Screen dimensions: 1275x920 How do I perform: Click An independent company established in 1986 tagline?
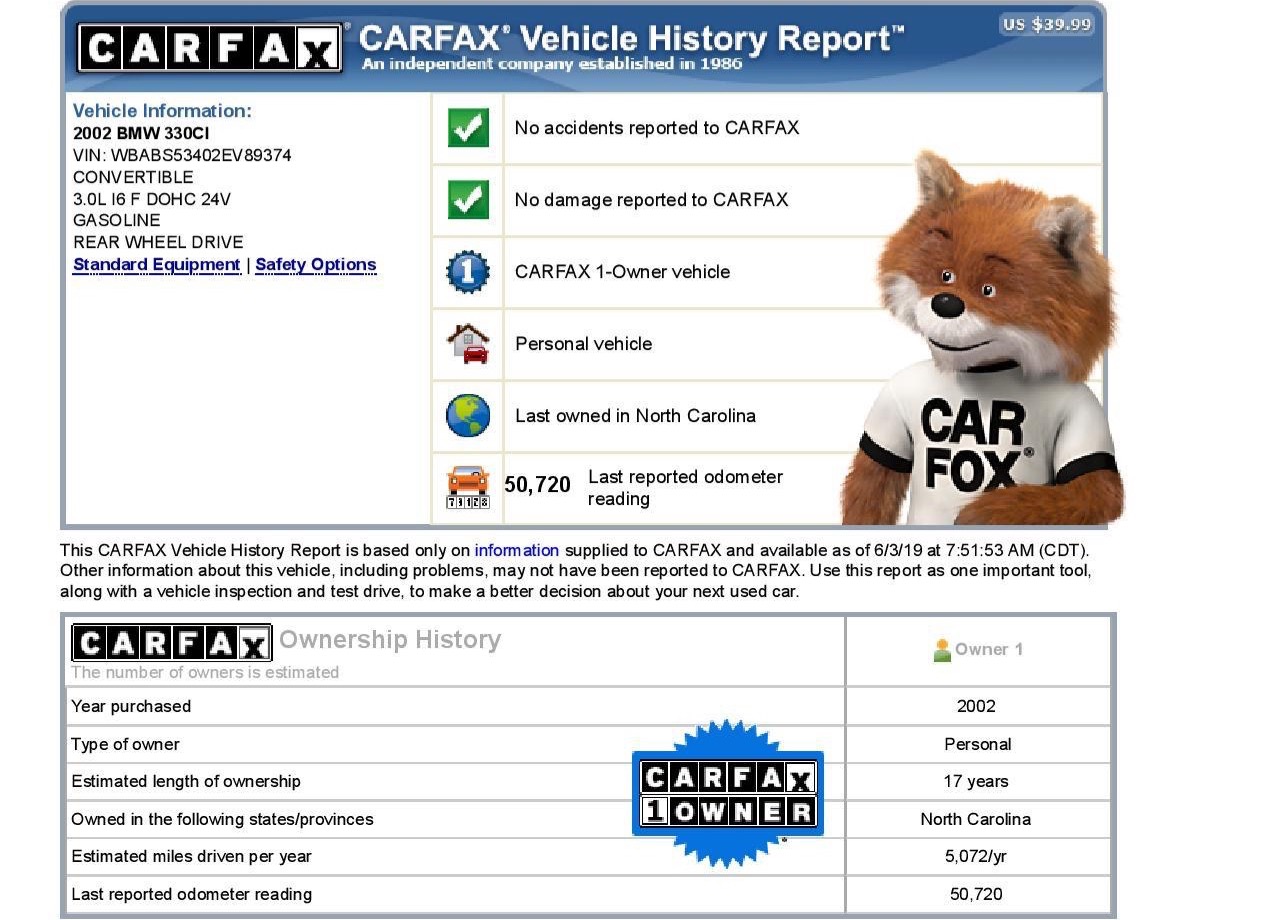click(552, 64)
